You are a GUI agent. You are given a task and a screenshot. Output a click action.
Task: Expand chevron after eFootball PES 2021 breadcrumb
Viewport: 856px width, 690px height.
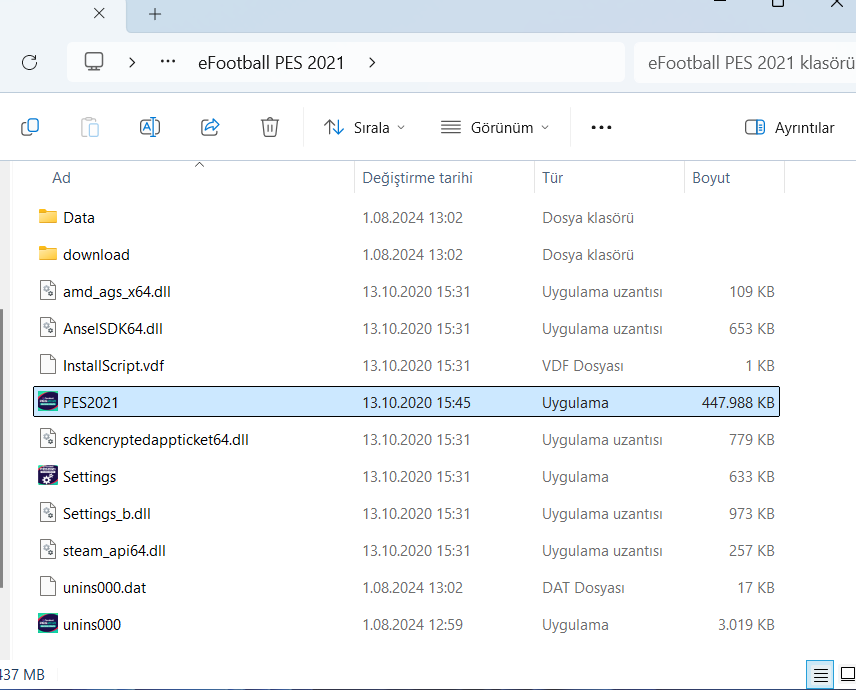(x=372, y=62)
